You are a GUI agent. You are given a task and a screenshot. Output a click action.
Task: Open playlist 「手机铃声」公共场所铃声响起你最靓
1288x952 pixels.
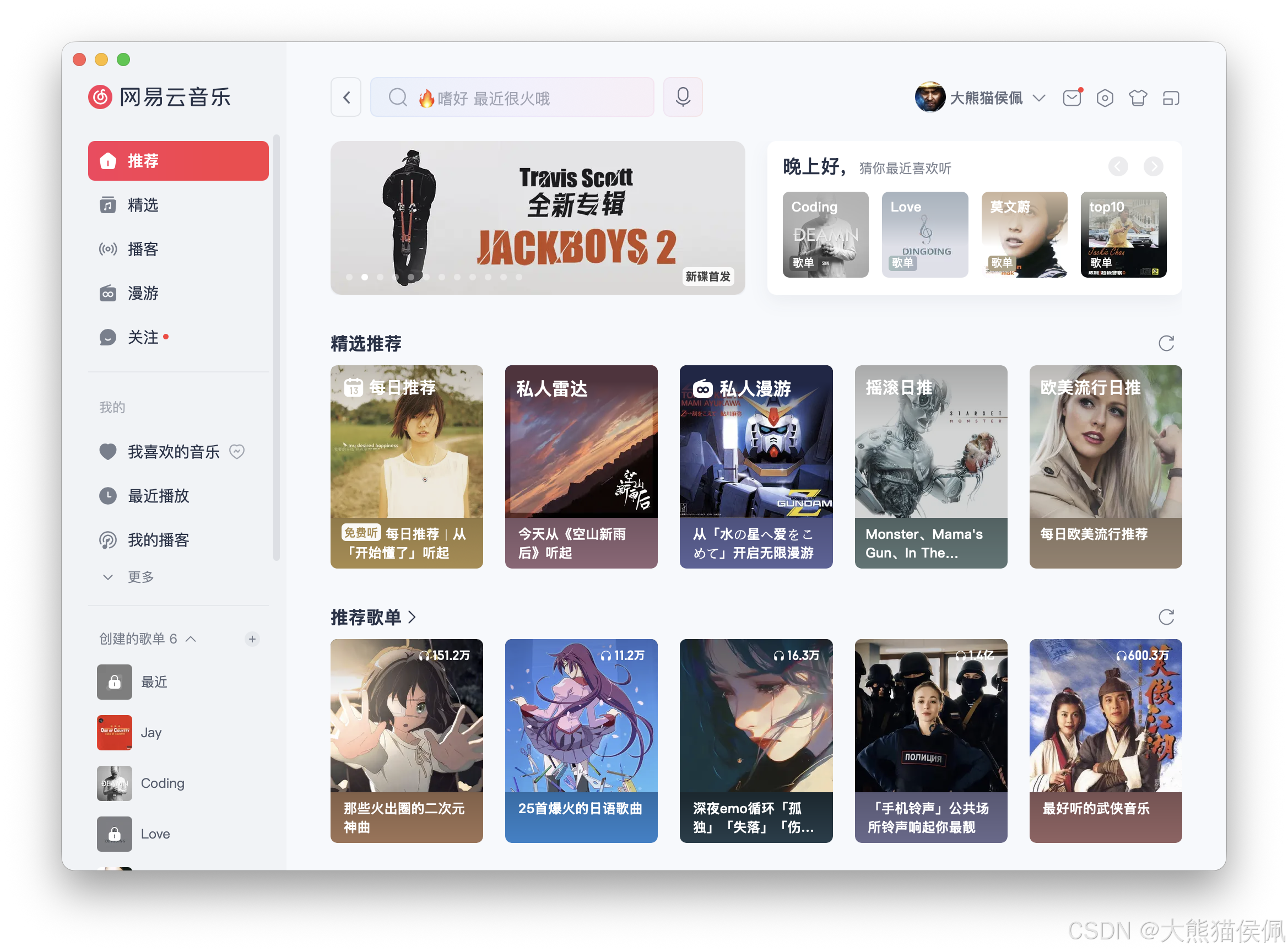point(930,740)
